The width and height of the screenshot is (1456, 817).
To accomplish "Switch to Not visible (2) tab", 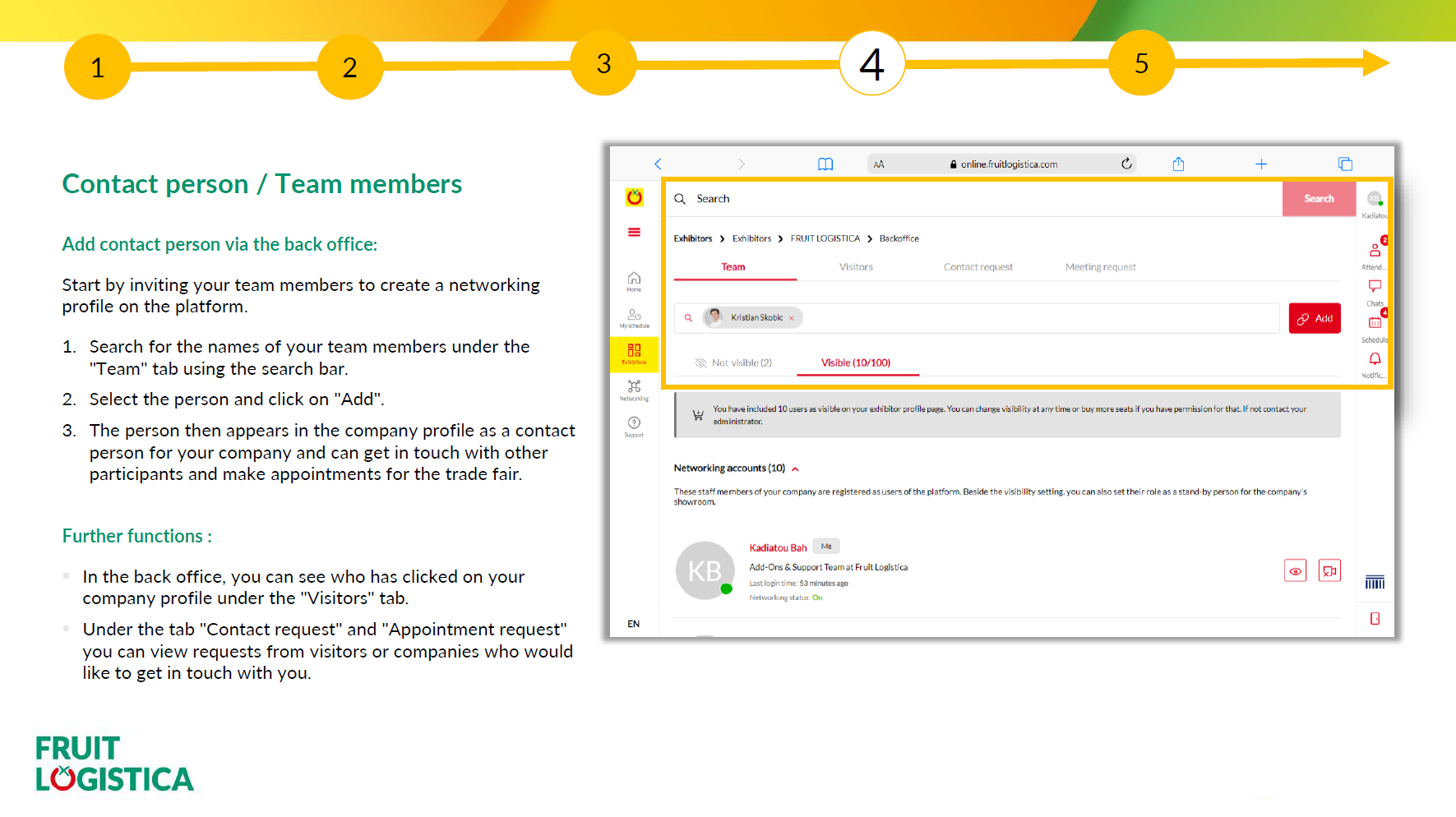I will [x=733, y=362].
